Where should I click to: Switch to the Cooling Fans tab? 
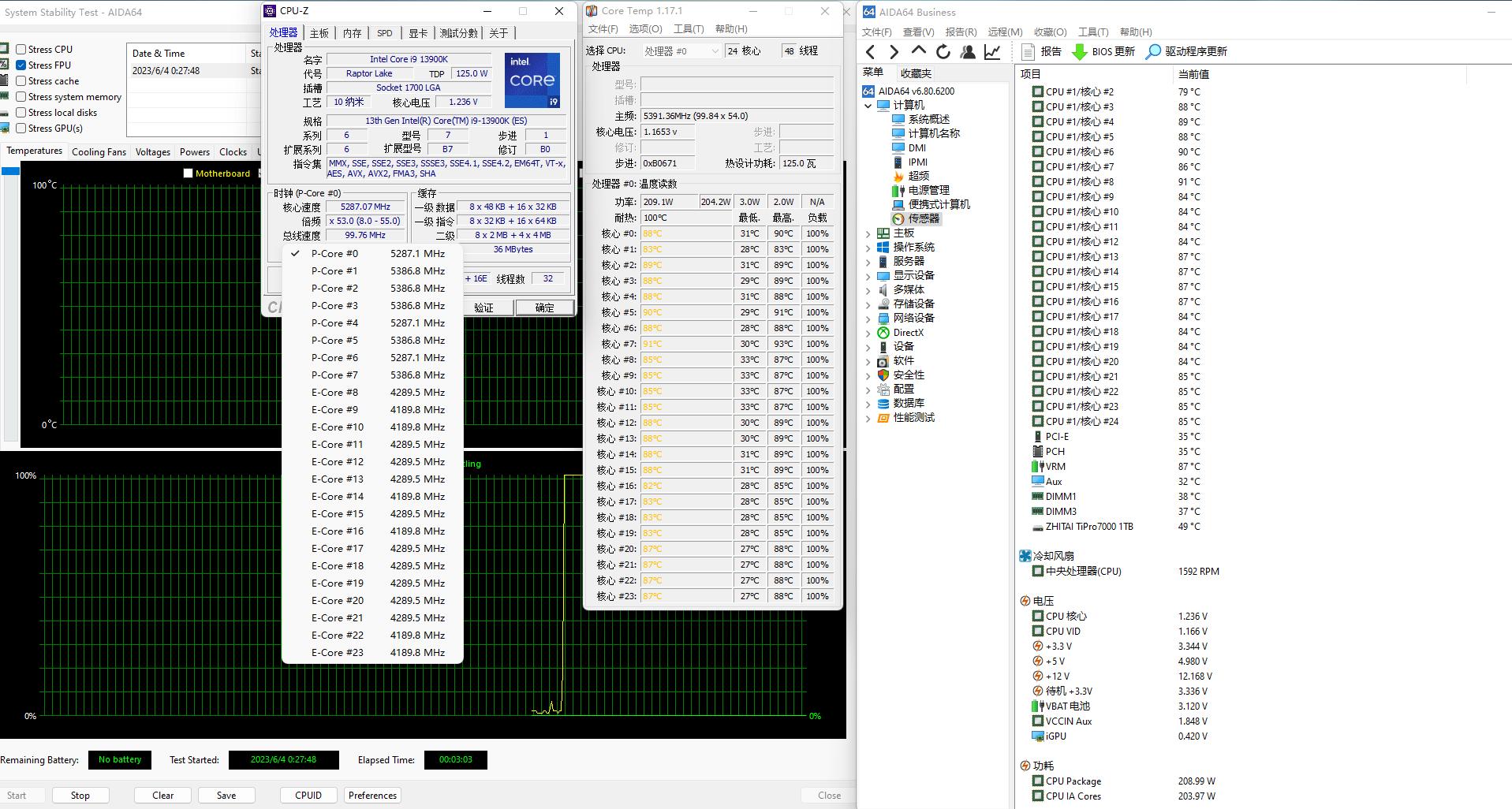click(x=99, y=152)
